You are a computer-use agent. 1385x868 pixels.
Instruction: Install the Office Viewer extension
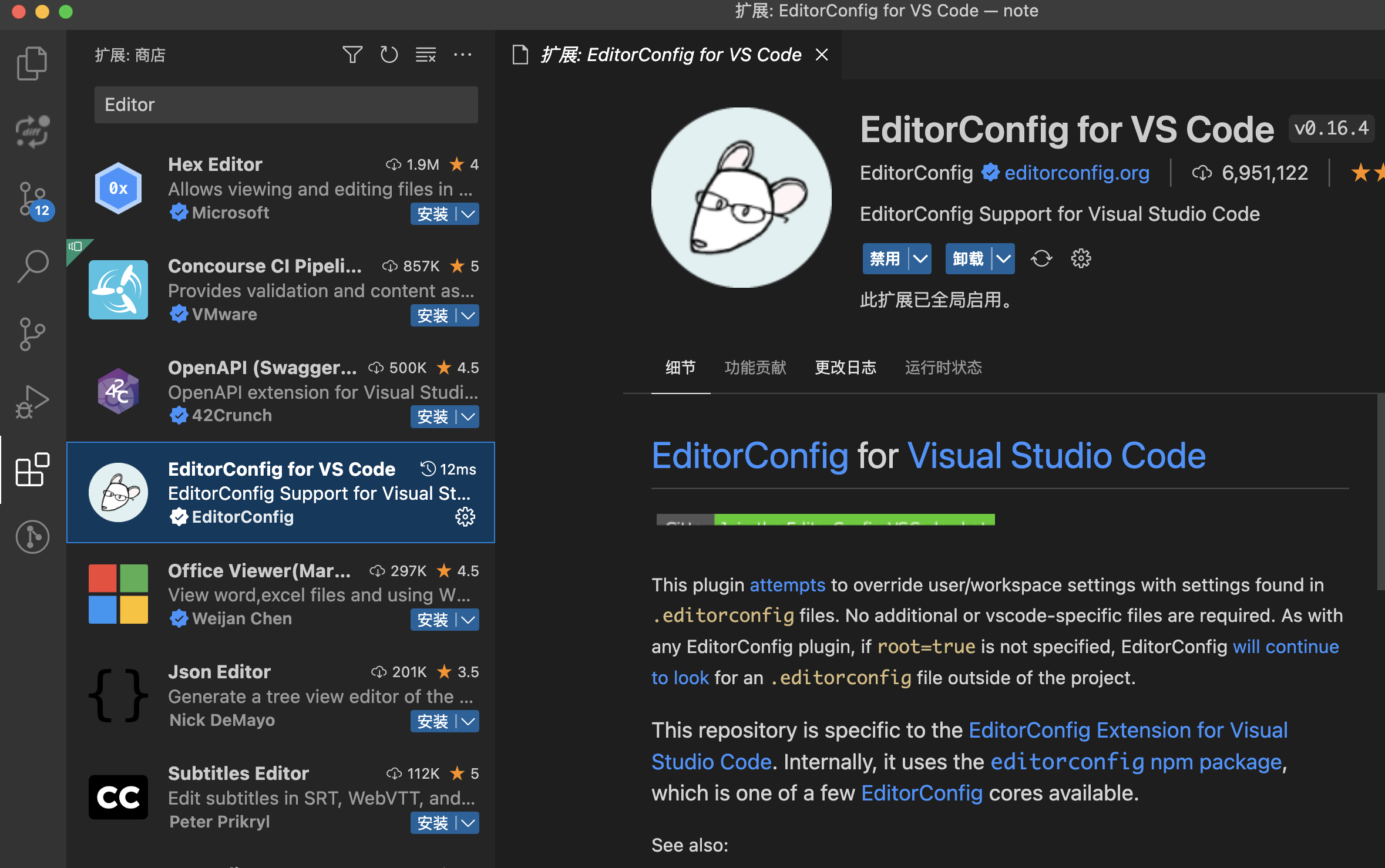coord(433,620)
